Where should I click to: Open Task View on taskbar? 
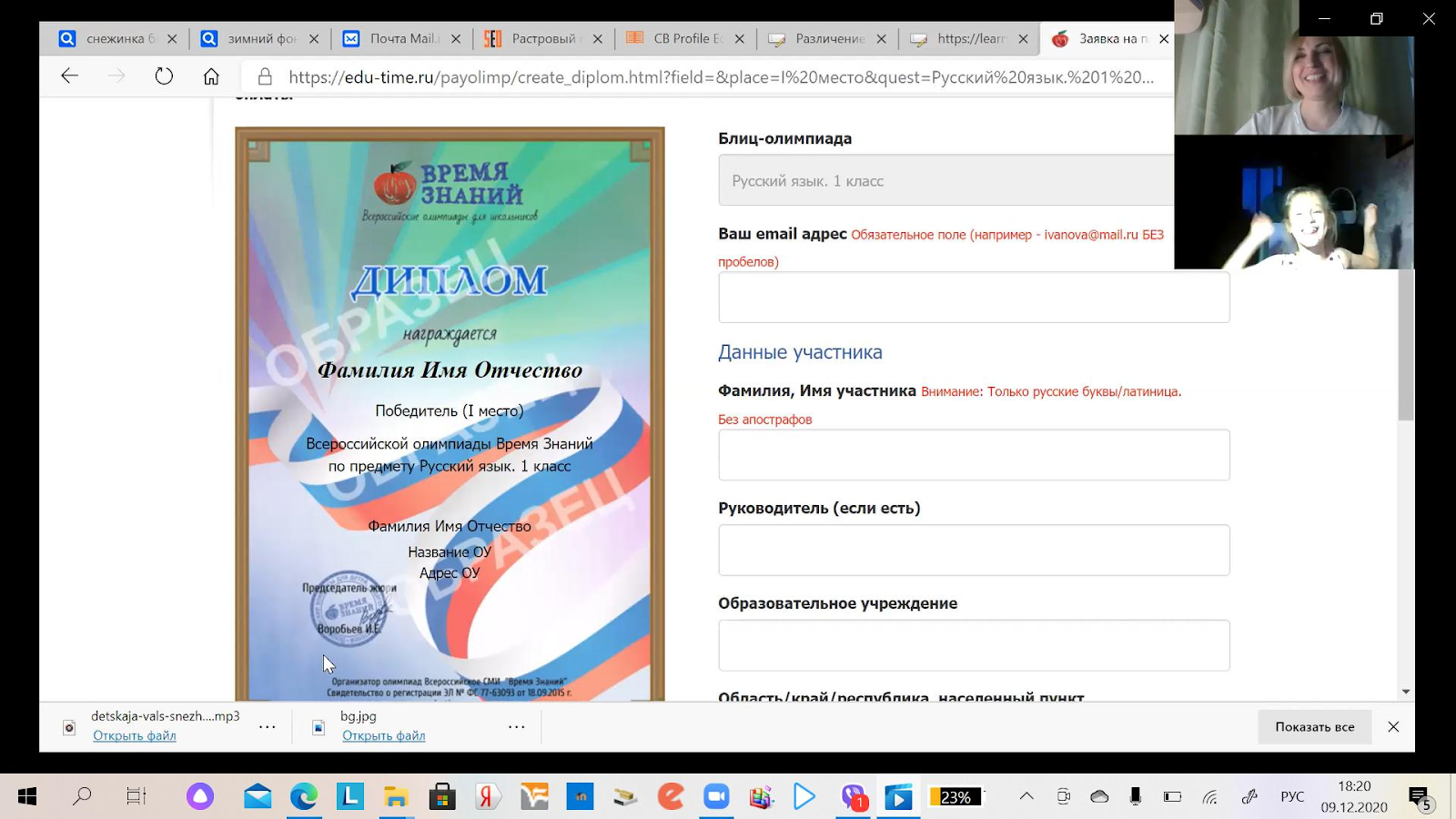[136, 797]
